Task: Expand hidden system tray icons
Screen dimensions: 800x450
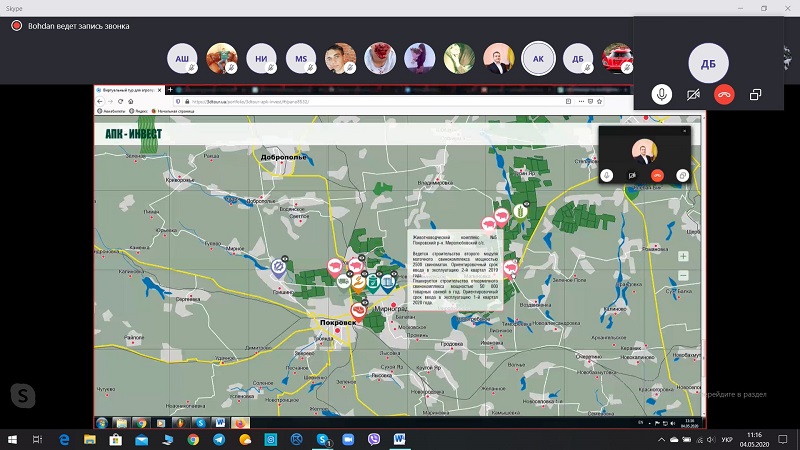Action: (661, 439)
